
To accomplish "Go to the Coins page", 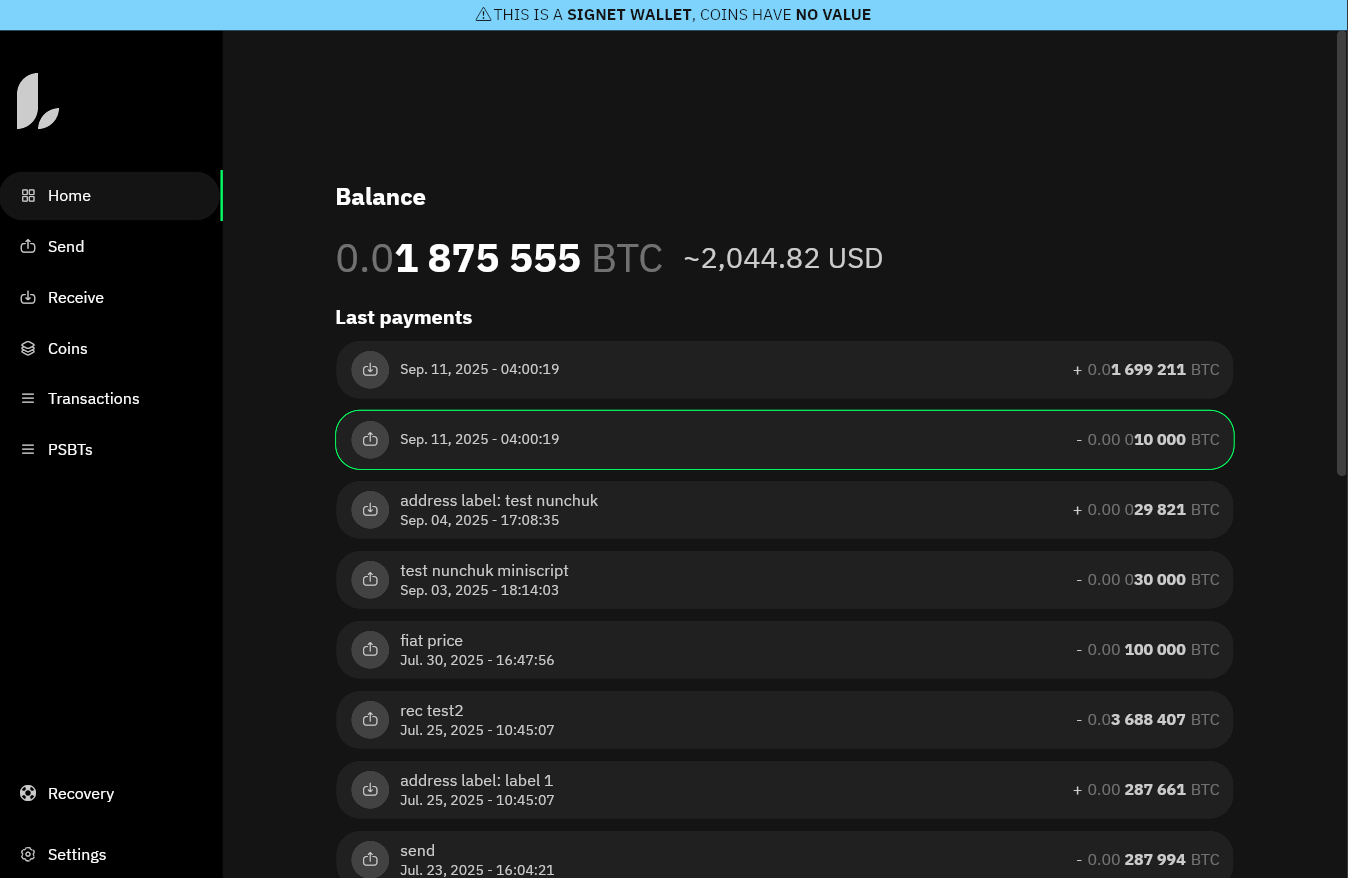I will coord(67,349).
